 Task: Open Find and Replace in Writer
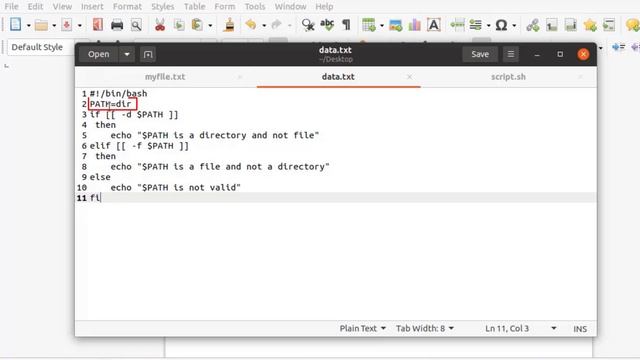(308, 25)
